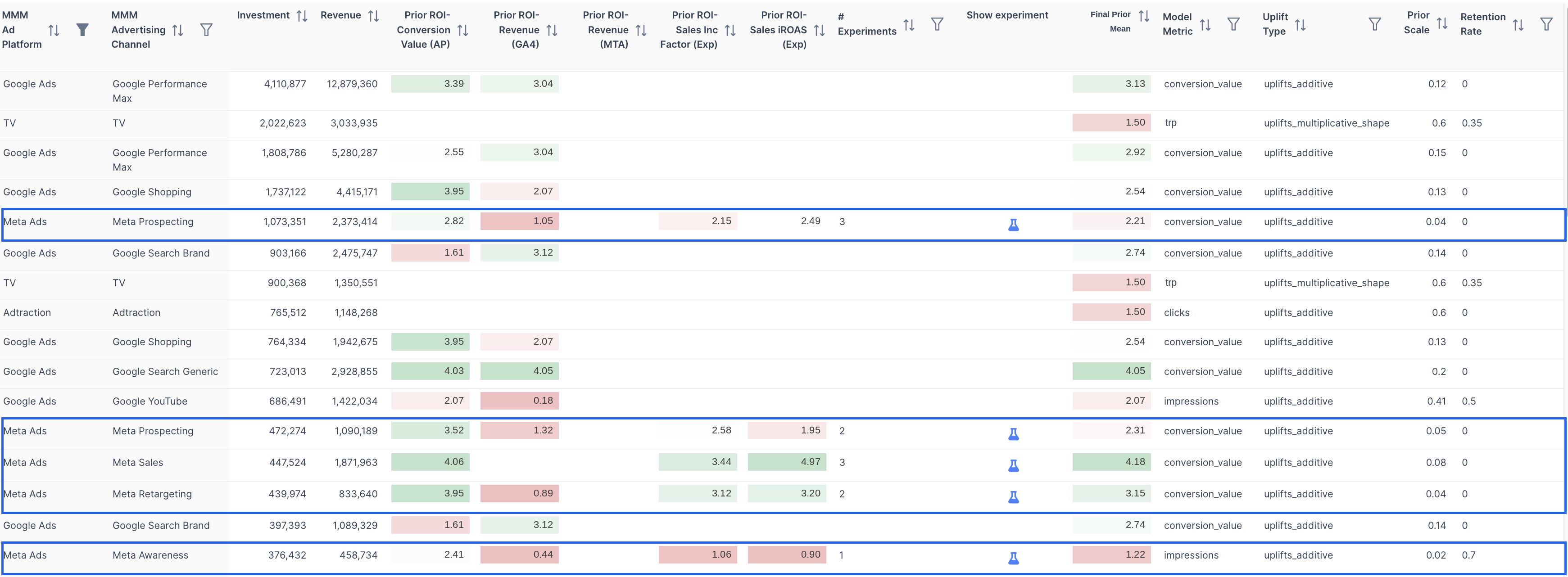The image size is (1568, 577).
Task: Show experiment for Meta Sales row
Action: (x=1014, y=466)
